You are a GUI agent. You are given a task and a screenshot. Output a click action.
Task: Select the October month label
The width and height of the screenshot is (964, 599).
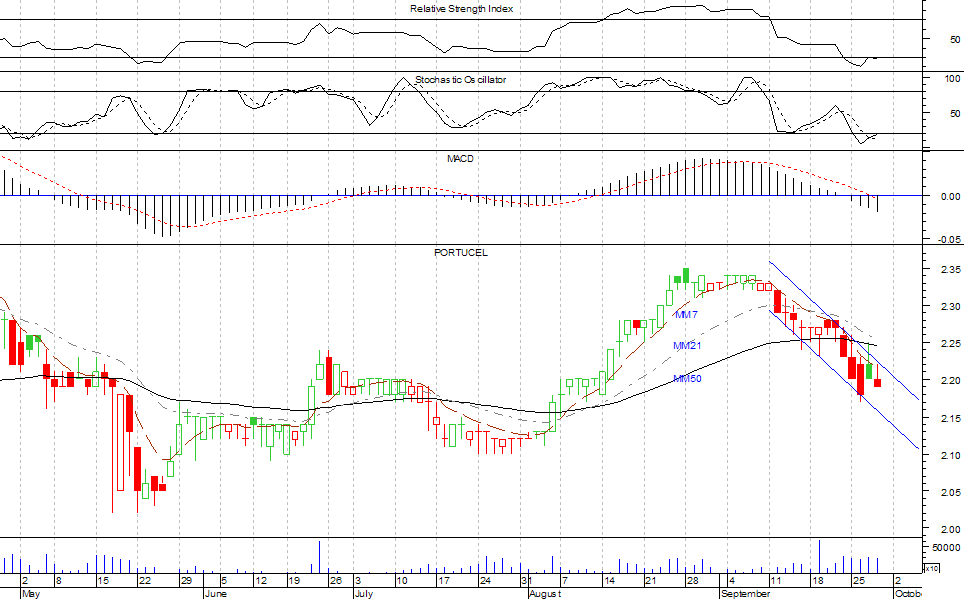[x=909, y=593]
